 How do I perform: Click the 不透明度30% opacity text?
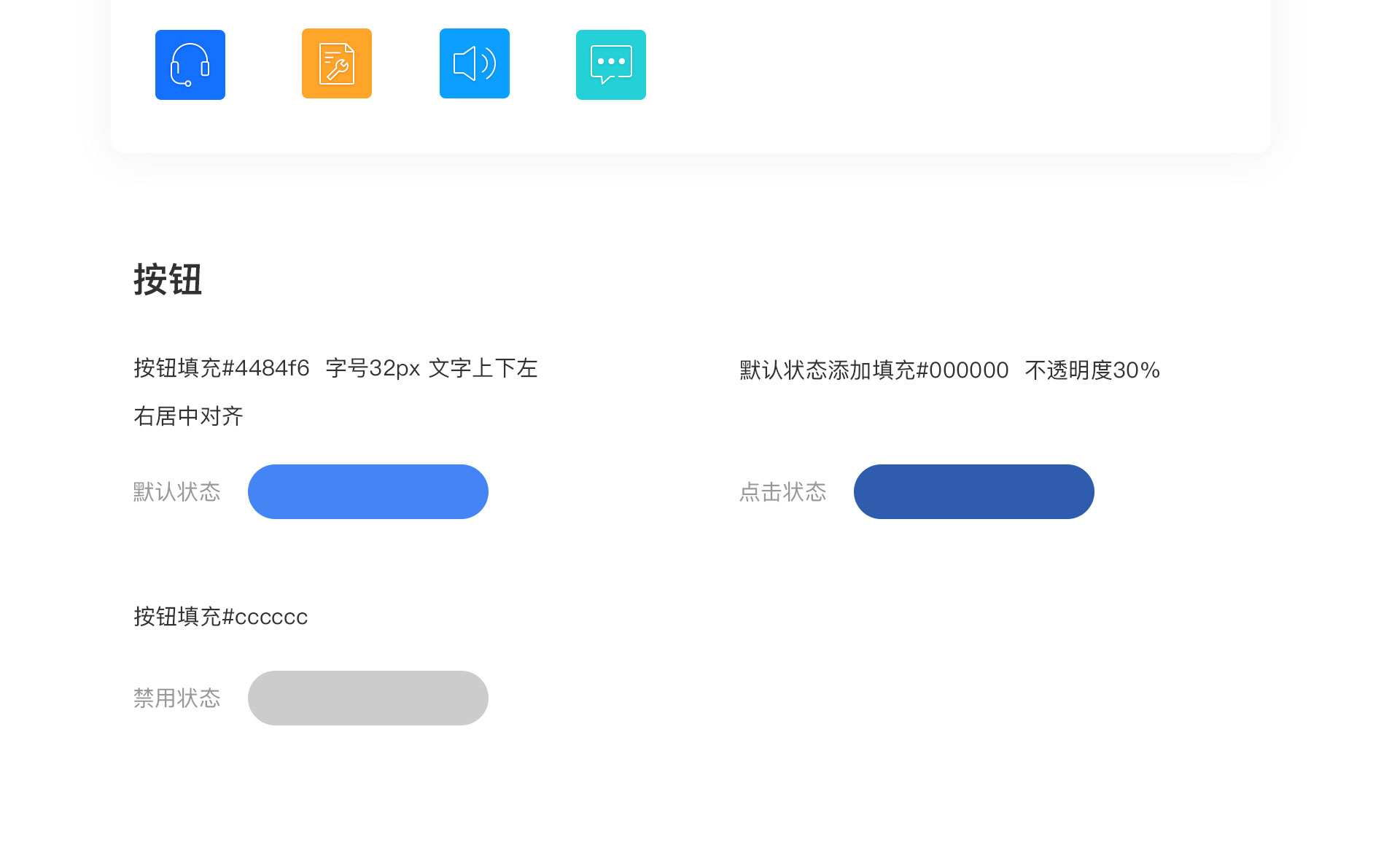coord(1092,370)
